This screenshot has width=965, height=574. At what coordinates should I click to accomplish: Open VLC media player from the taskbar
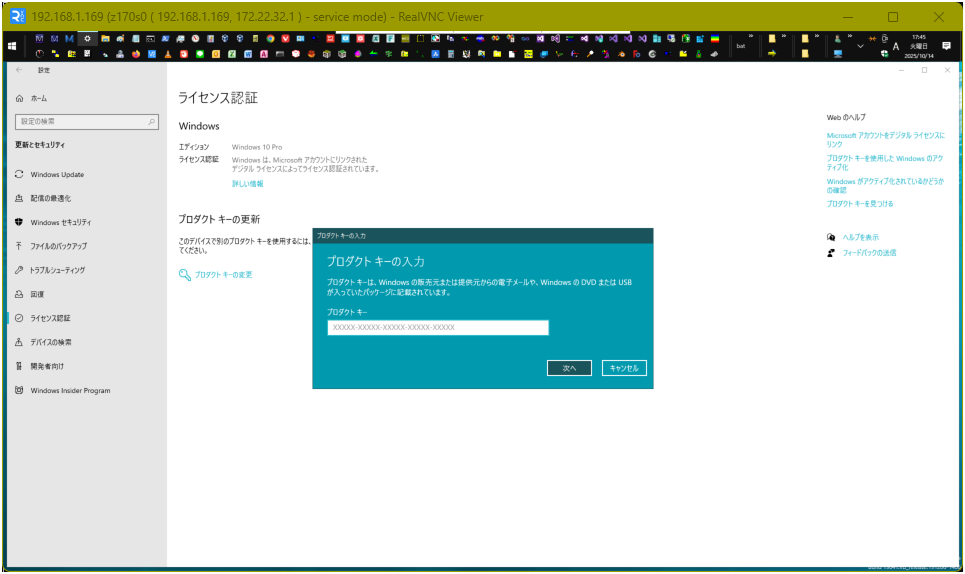(167, 54)
